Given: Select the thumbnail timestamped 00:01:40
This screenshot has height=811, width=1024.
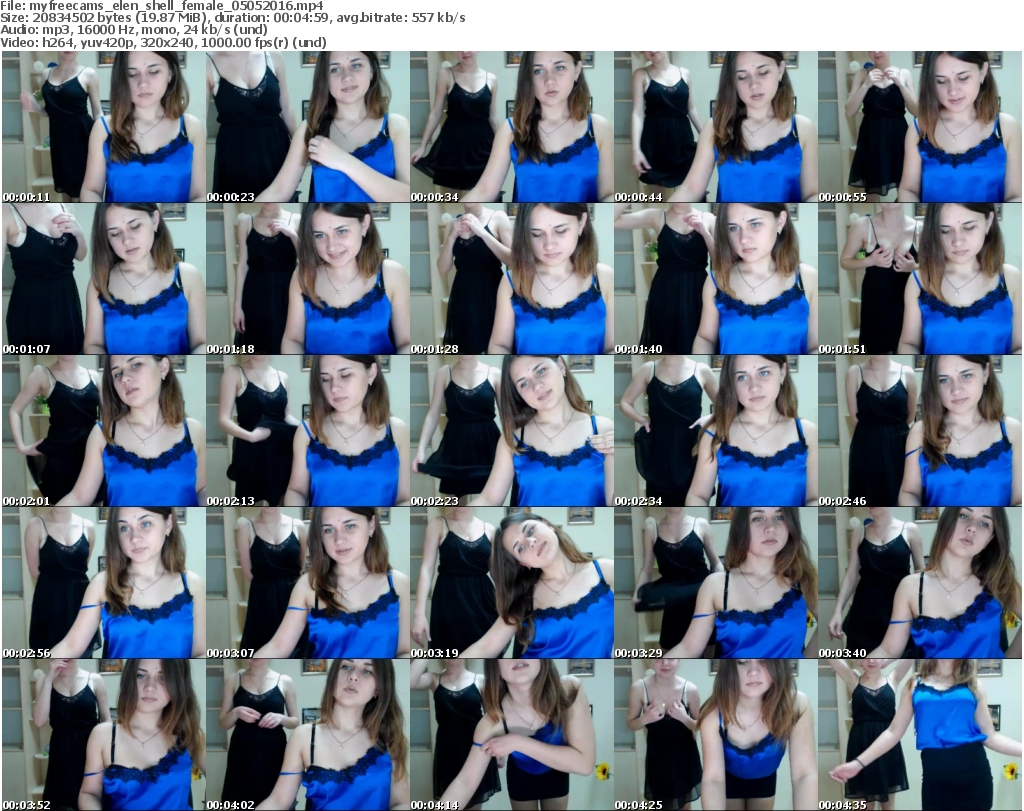Looking at the screenshot, I should pyautogui.click(x=716, y=279).
